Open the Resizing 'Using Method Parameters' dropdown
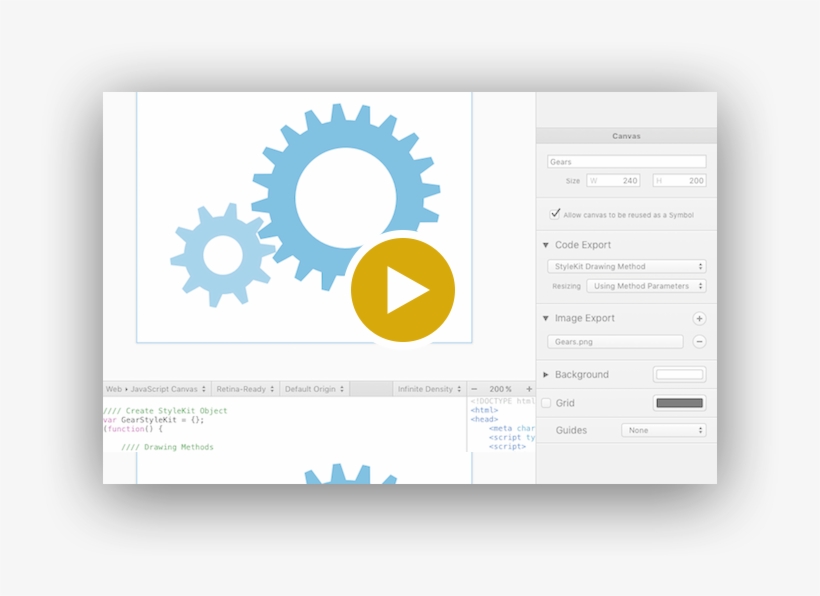The image size is (820, 596). (x=647, y=285)
